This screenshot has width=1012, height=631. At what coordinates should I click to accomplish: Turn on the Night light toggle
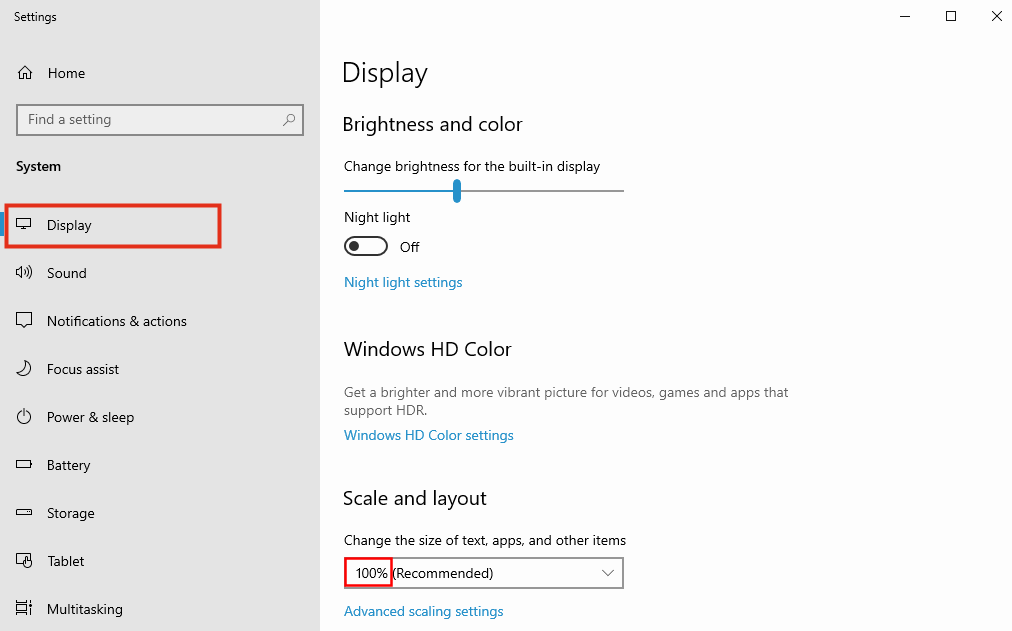pyautogui.click(x=365, y=247)
